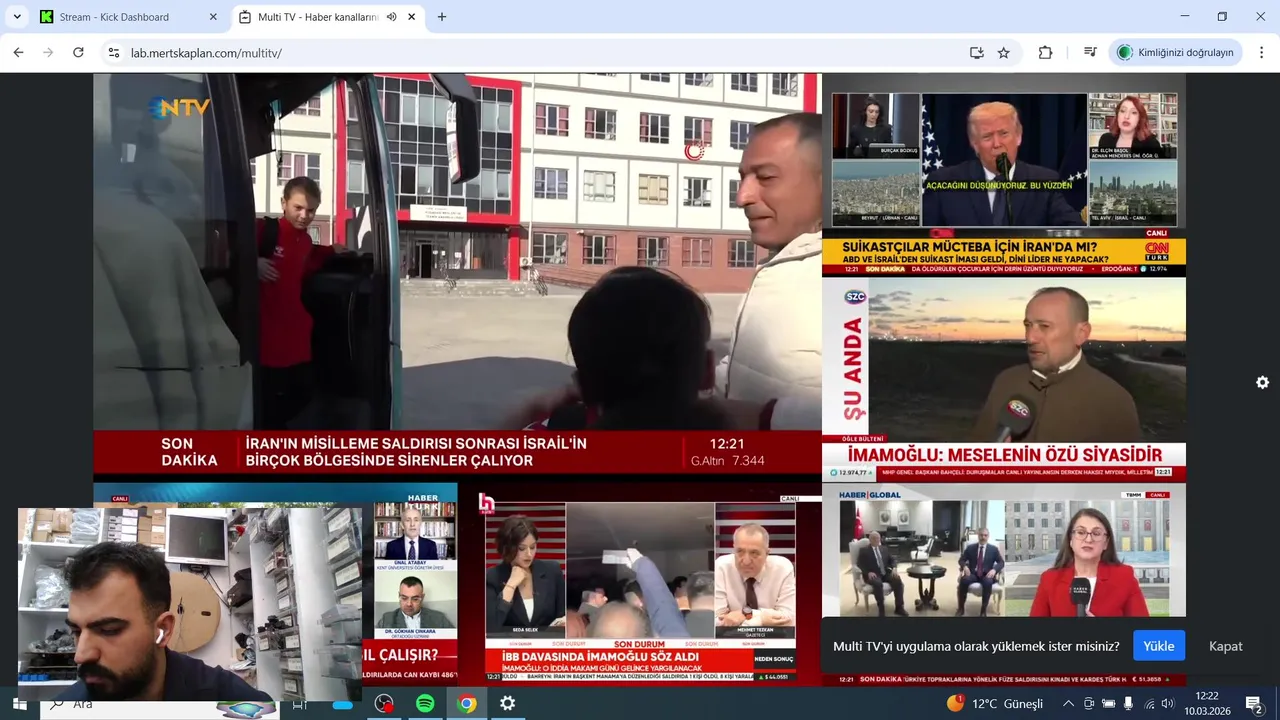Open Chrome three-dot menu
The image size is (1280, 720).
(1262, 53)
